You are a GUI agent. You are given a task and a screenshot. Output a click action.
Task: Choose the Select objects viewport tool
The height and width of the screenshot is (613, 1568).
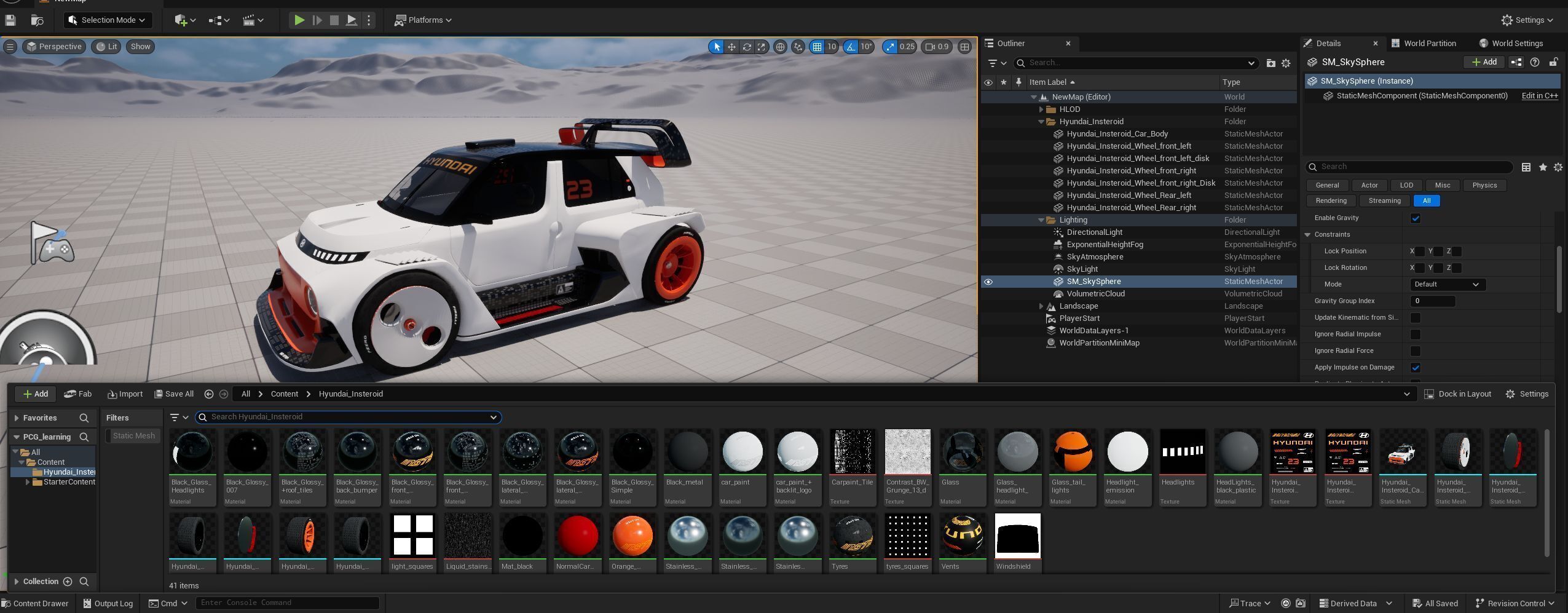tap(716, 47)
